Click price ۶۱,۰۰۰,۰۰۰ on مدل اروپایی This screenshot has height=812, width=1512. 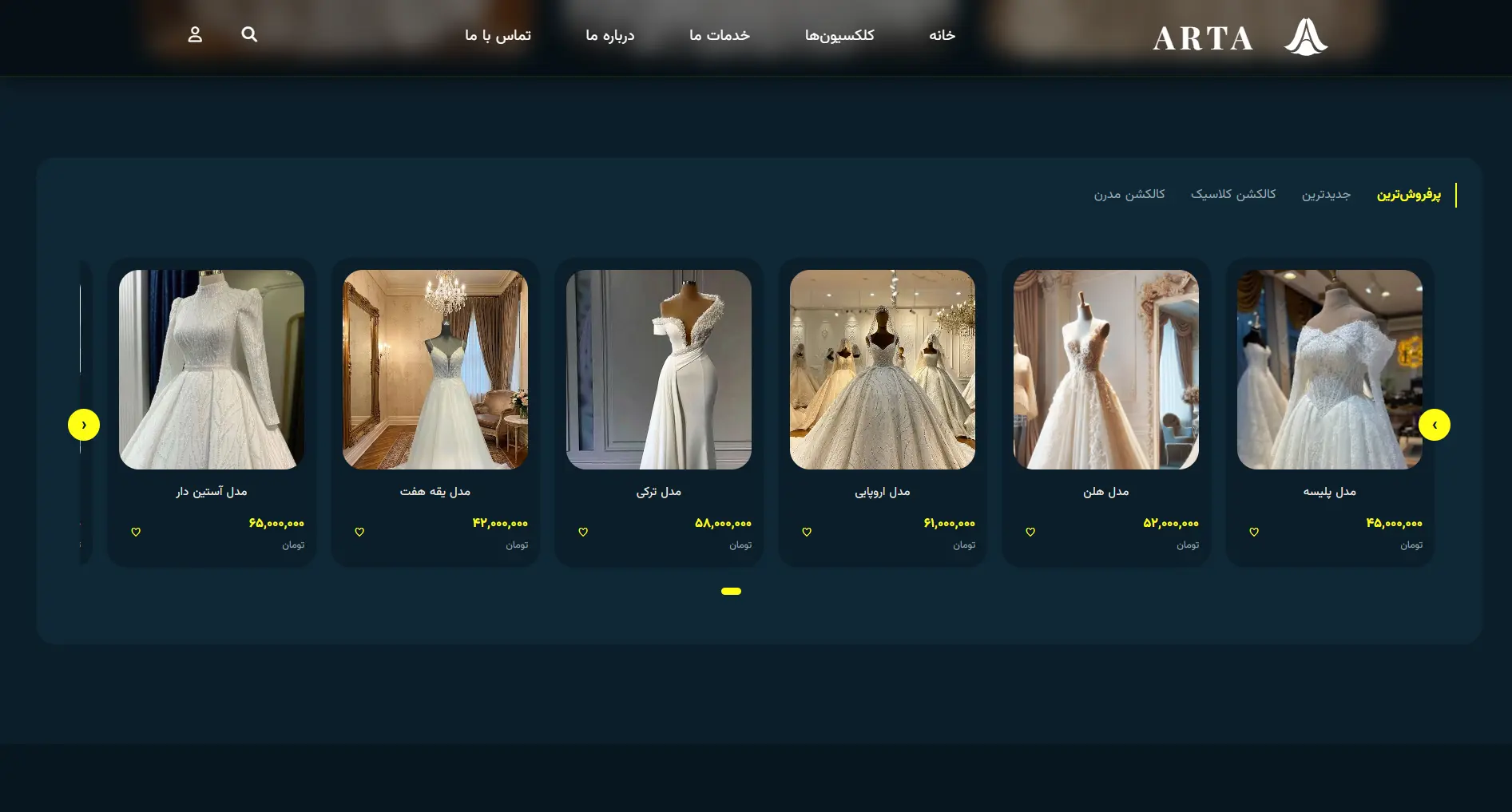point(950,524)
